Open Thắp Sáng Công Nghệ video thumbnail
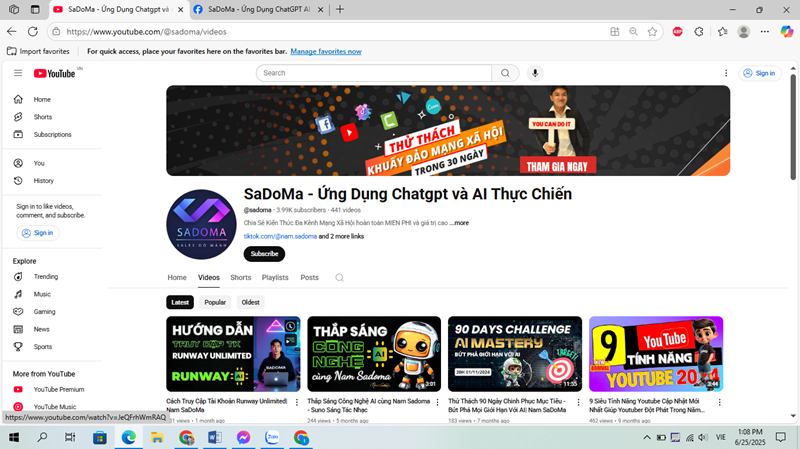Screen dimensions: 800x449 click(374, 354)
